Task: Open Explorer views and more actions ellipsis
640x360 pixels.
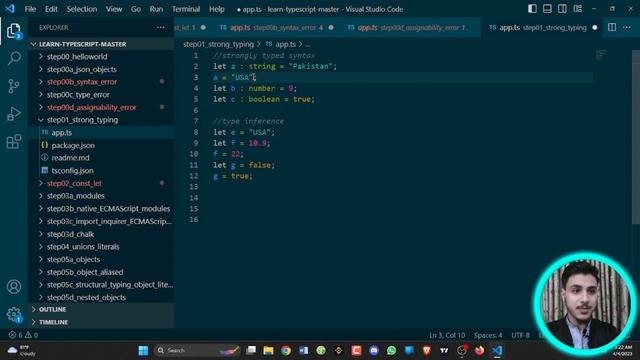Action: tap(161, 27)
